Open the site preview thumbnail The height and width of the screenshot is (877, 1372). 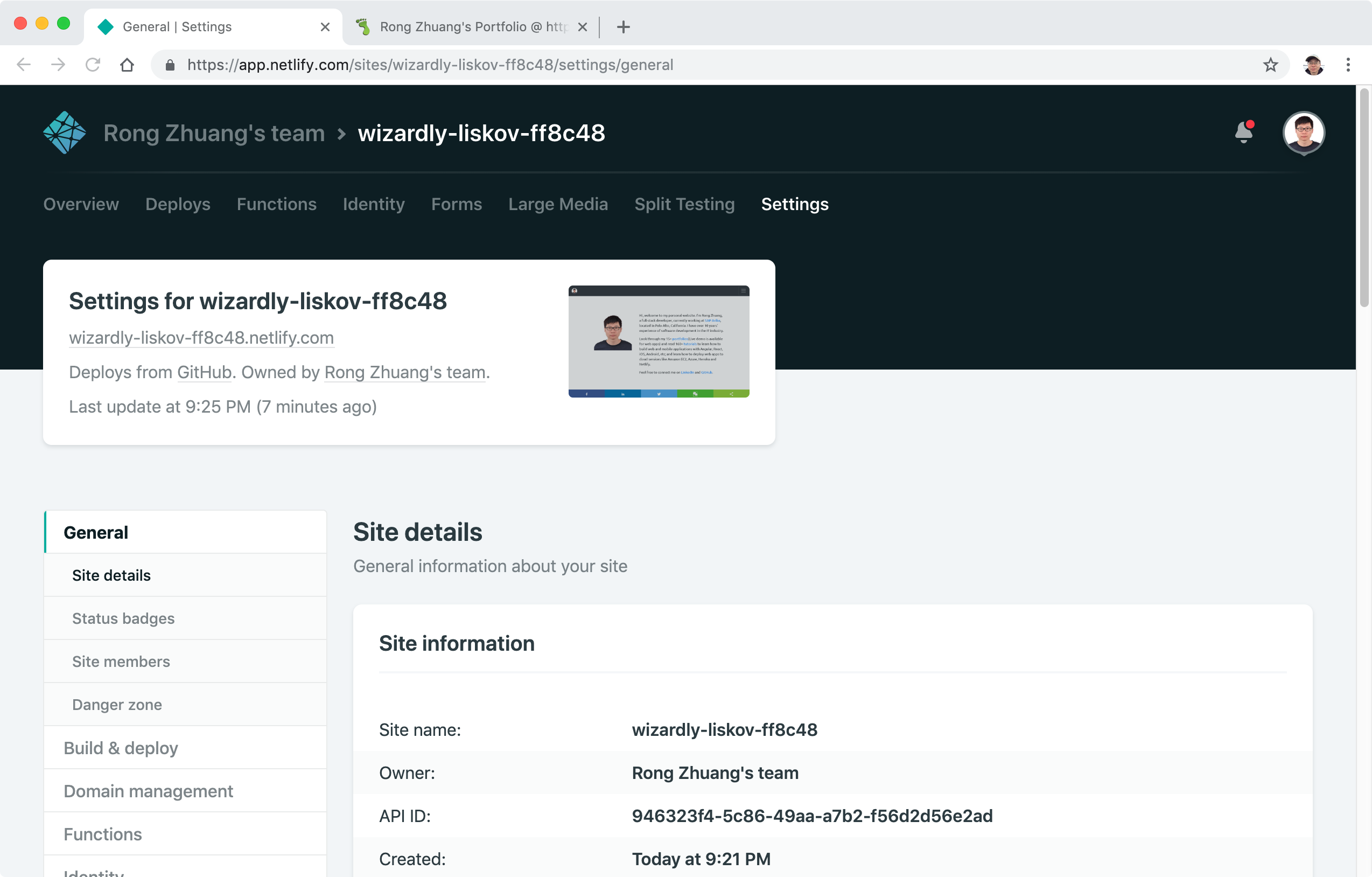[x=659, y=342]
